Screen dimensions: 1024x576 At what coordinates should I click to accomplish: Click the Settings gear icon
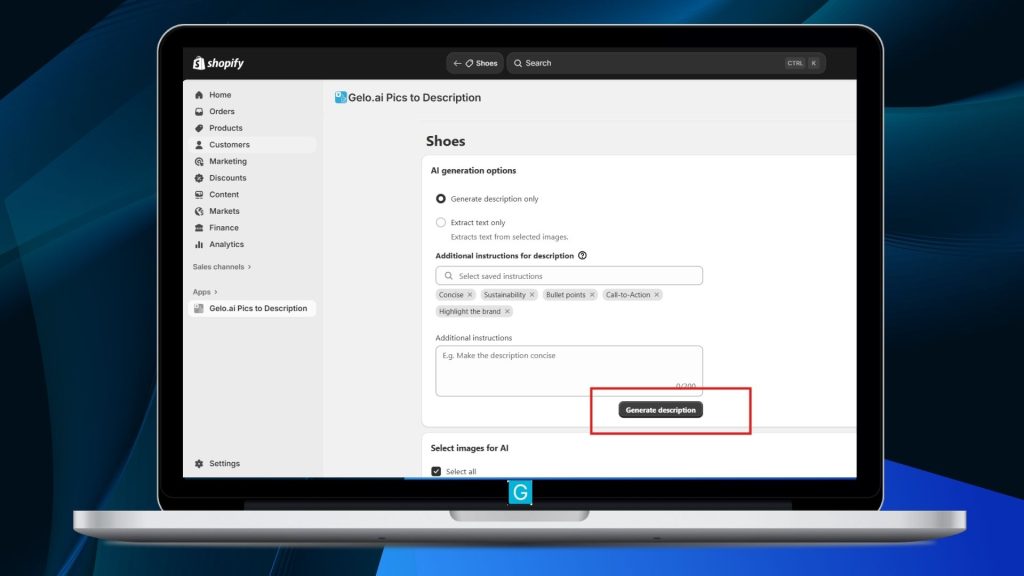coord(199,464)
